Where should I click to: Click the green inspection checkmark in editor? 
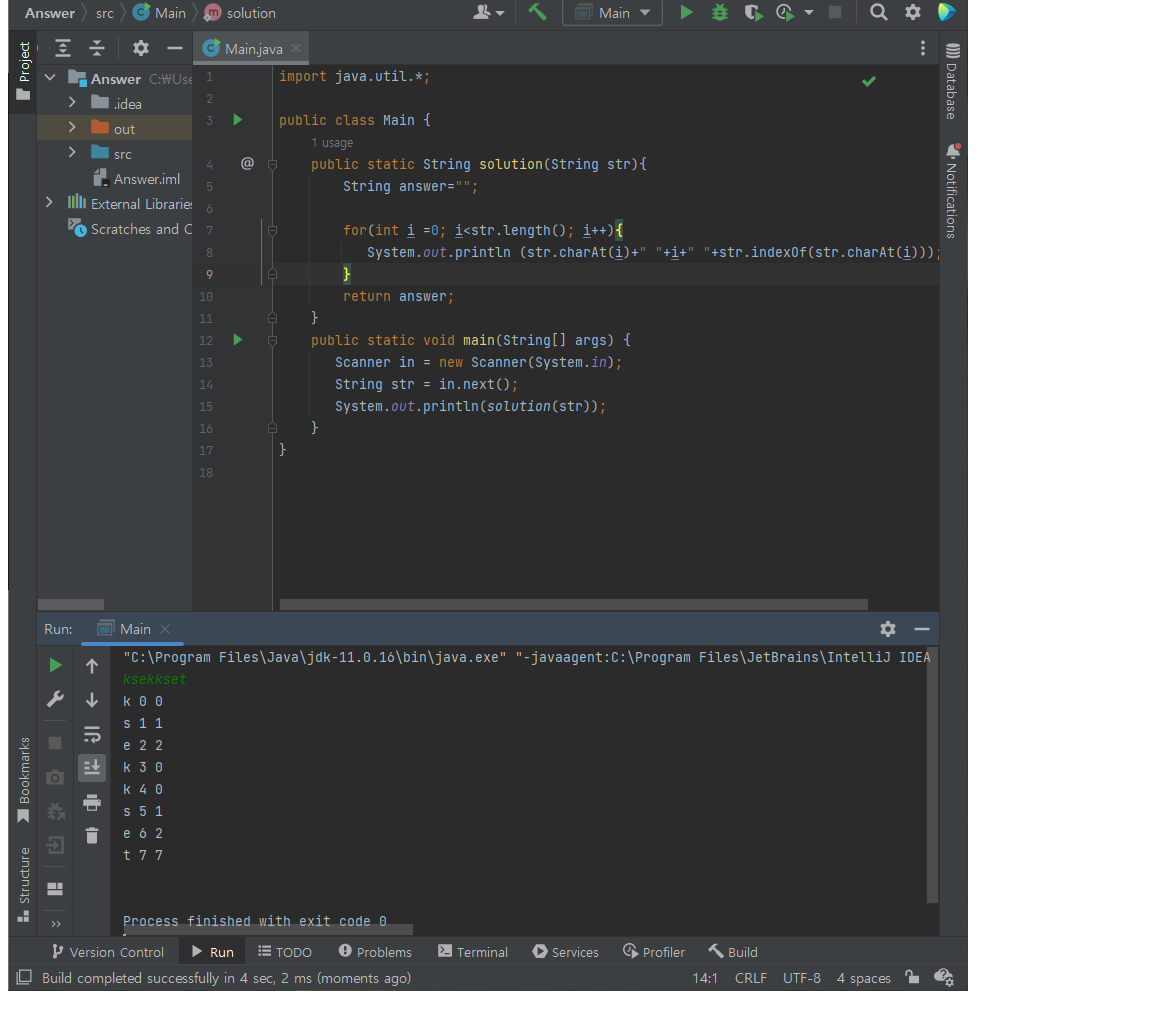pos(868,82)
